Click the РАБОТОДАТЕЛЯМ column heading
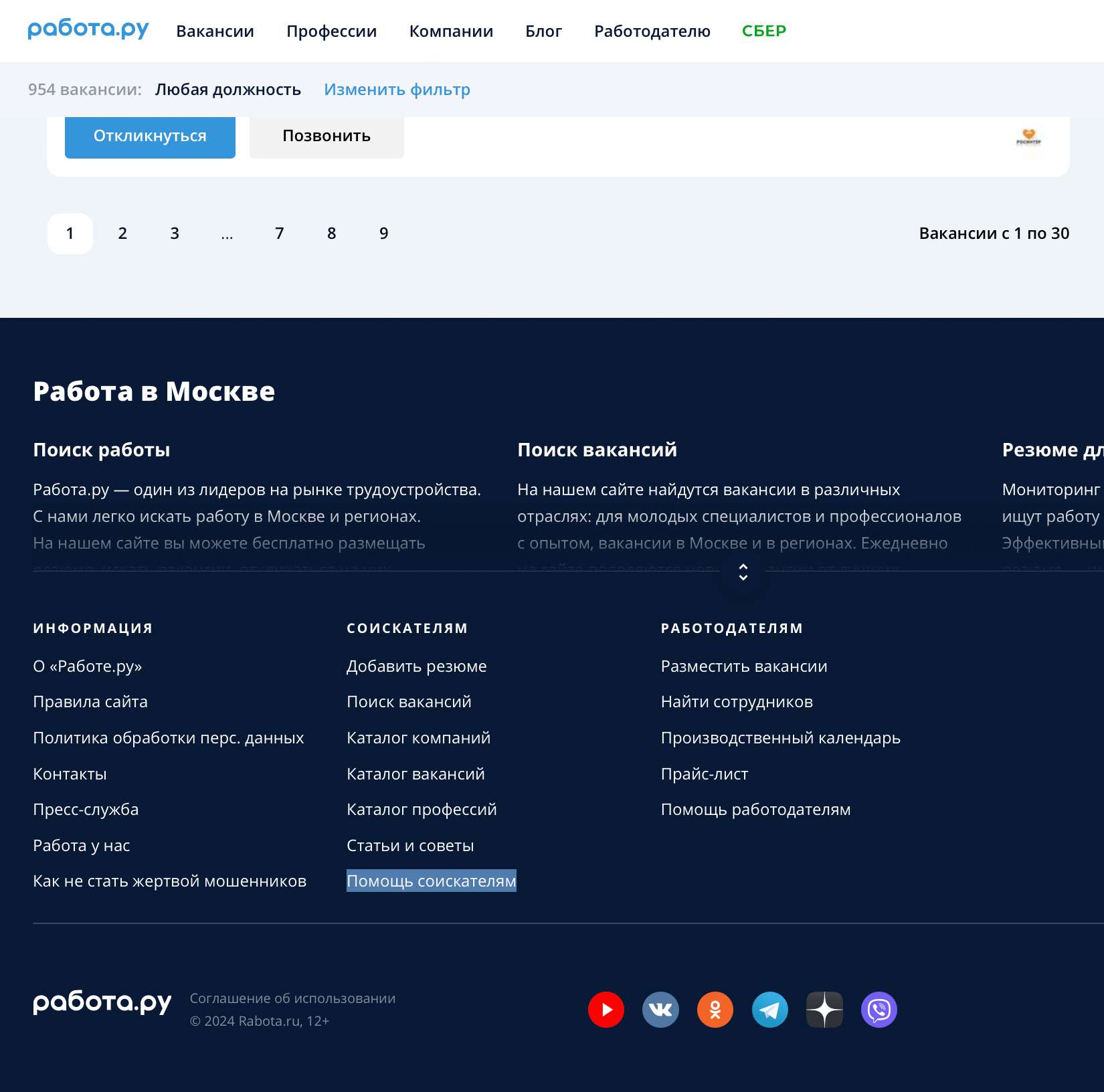Viewport: 1104px width, 1092px height. coord(732,628)
